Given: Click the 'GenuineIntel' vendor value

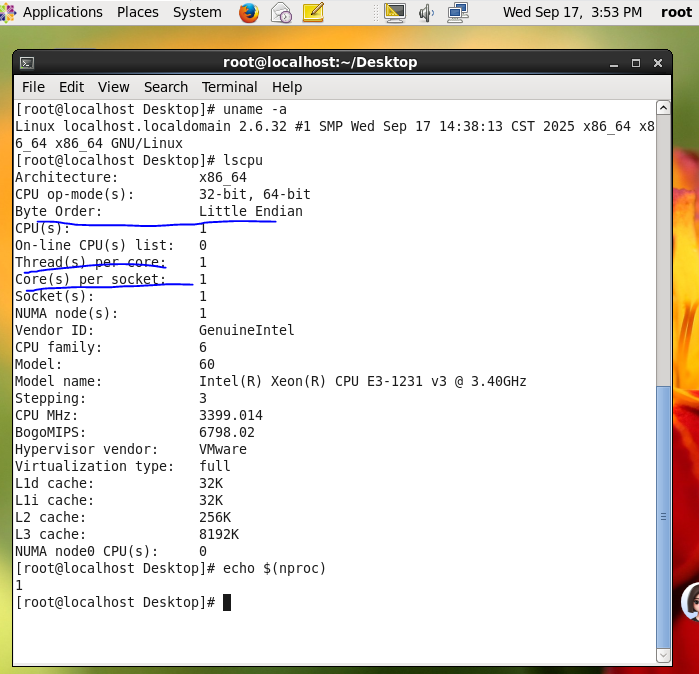Looking at the screenshot, I should (247, 330).
